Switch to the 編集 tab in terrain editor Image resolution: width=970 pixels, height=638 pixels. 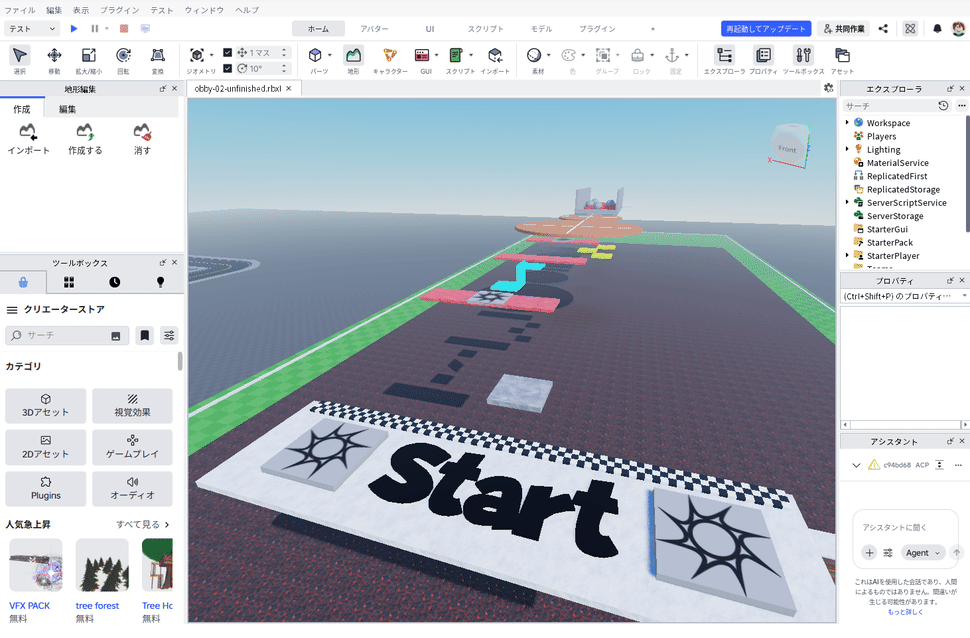pyautogui.click(x=67, y=109)
